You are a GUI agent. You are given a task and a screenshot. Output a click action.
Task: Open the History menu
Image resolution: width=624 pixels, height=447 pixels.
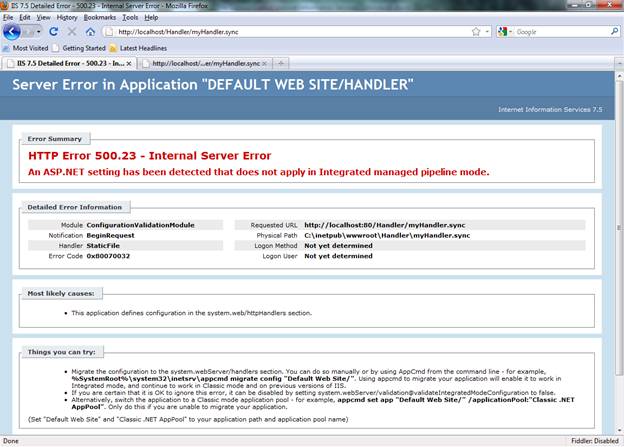[67, 18]
